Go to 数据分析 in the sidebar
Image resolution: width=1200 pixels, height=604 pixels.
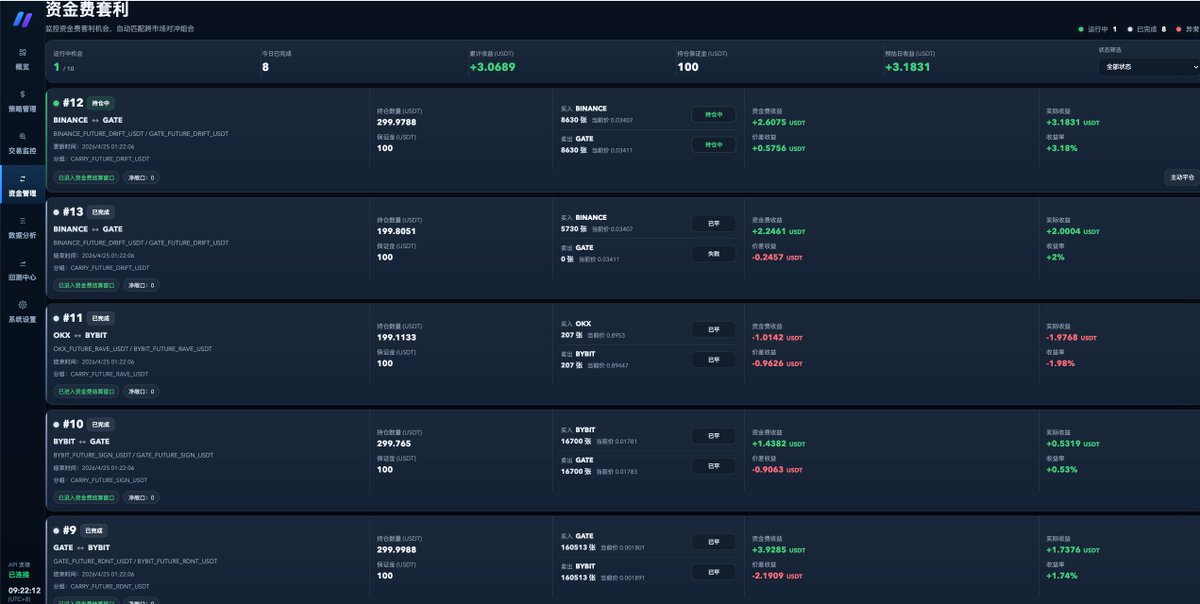pyautogui.click(x=22, y=227)
